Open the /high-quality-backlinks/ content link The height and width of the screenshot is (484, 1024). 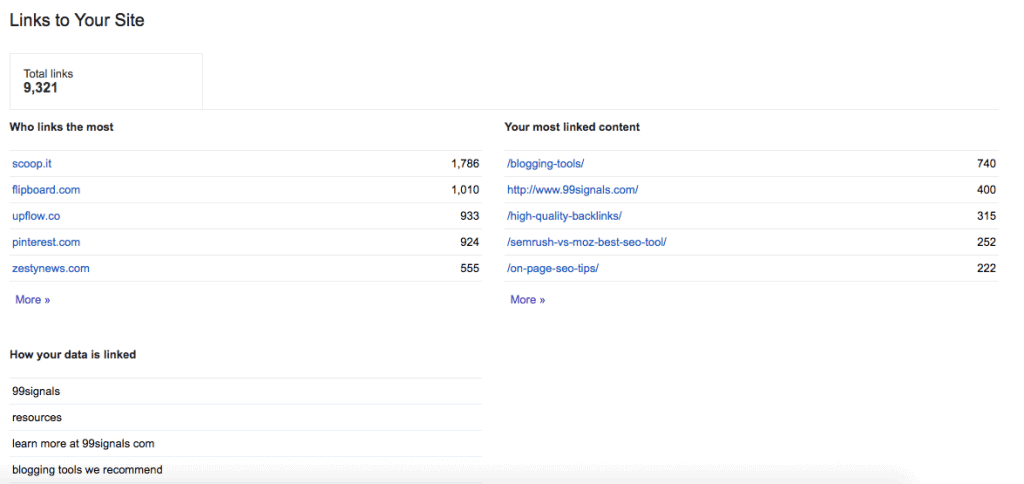[x=564, y=216]
